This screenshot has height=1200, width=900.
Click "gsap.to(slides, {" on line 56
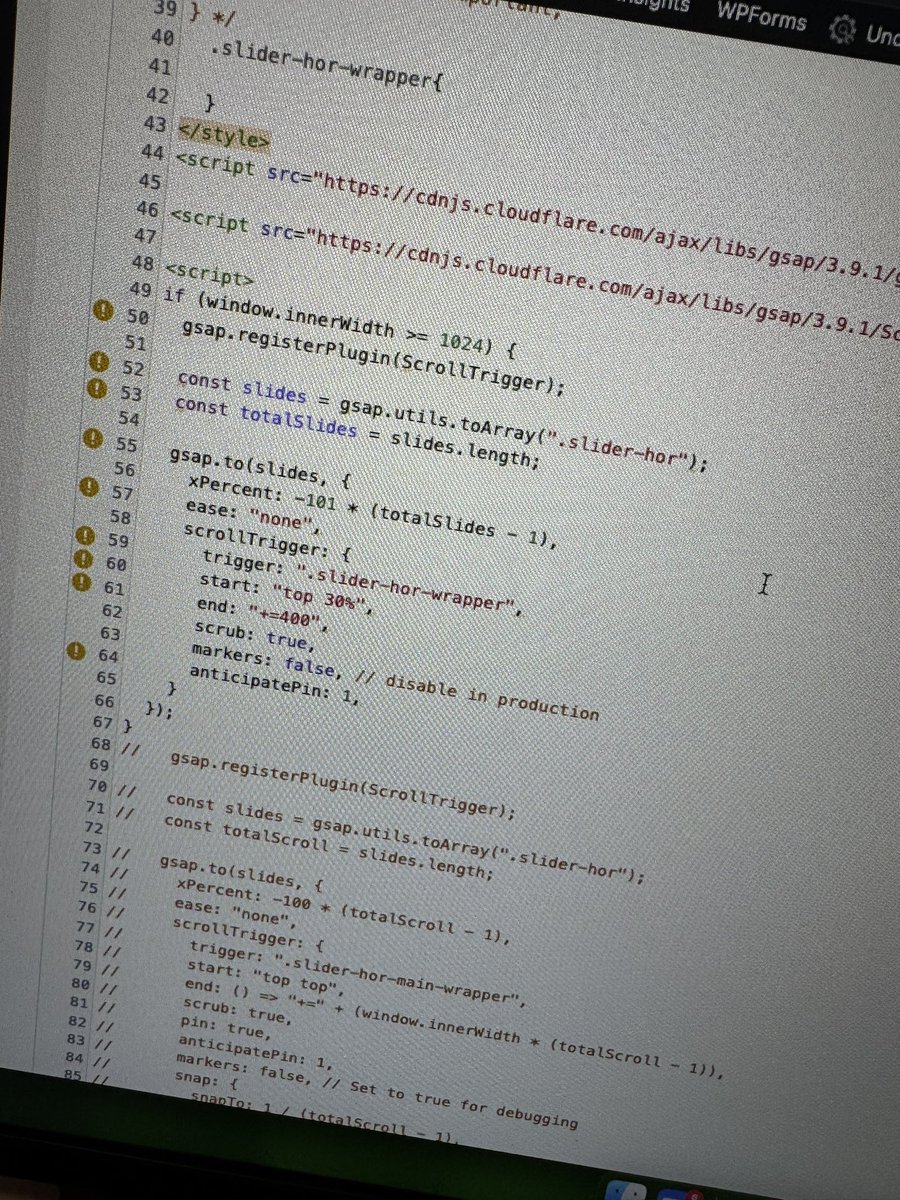(260, 468)
